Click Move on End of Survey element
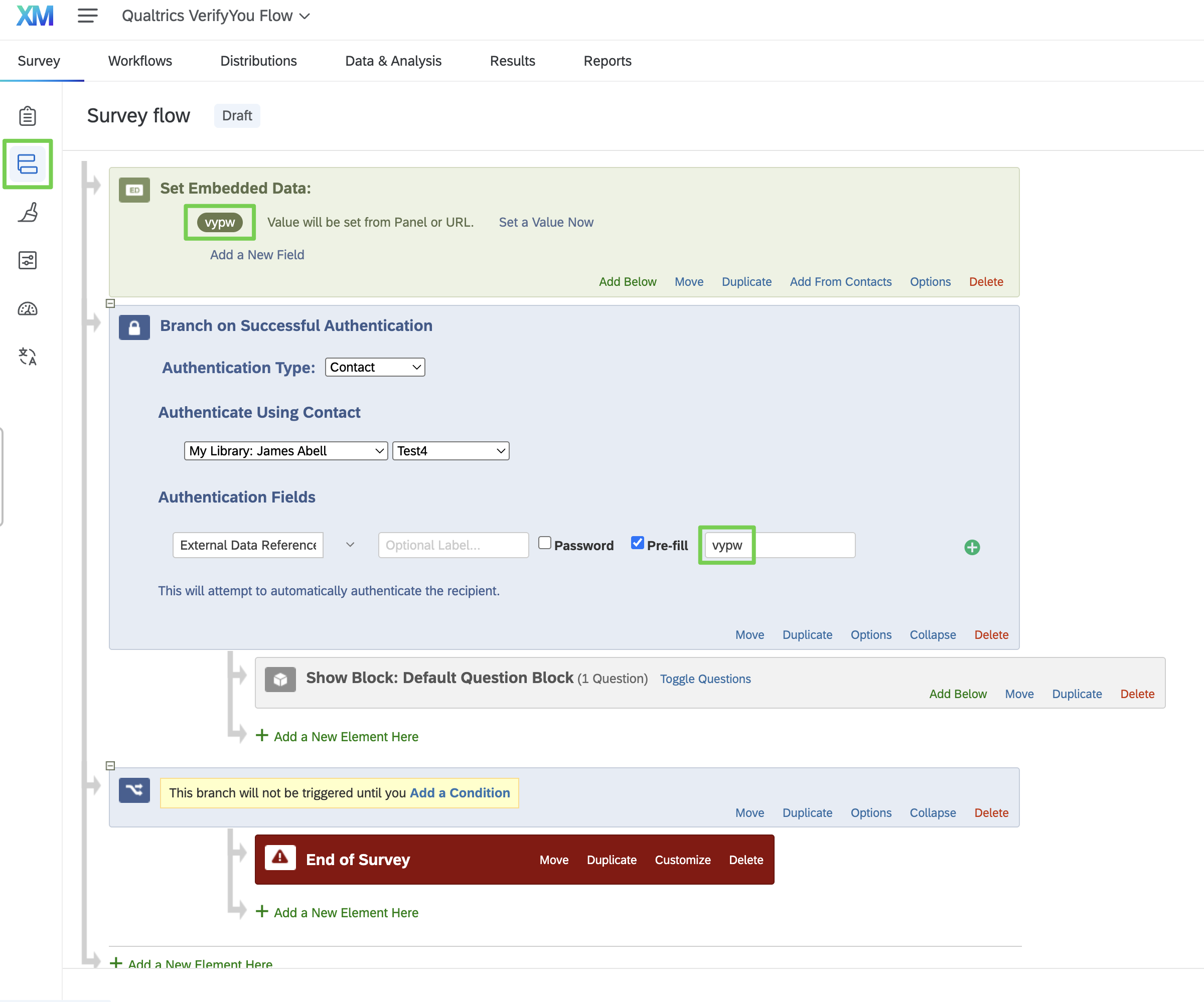This screenshot has height=1002, width=1204. pyautogui.click(x=554, y=860)
